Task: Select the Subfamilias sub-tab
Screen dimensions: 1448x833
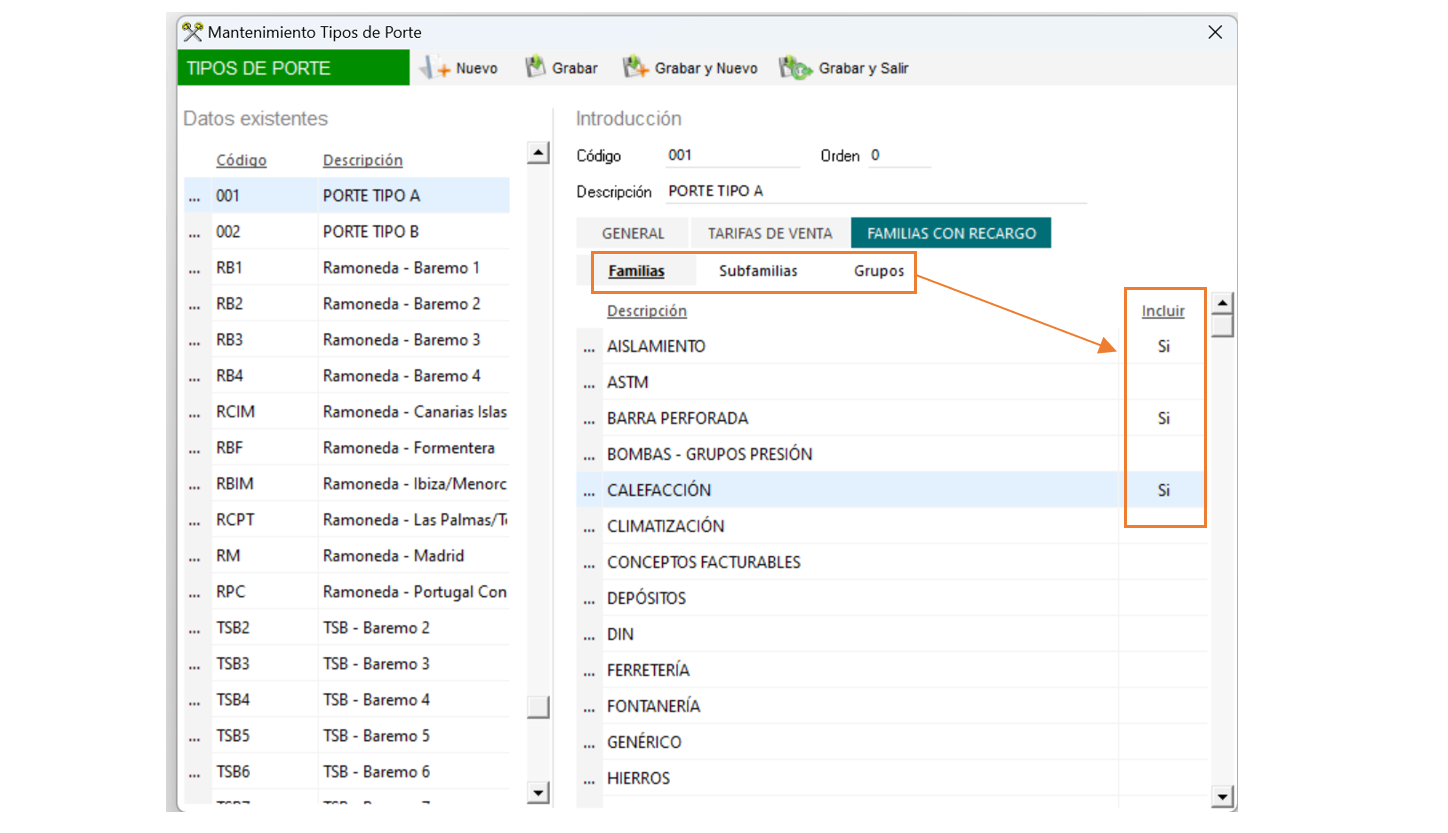Action: click(x=758, y=271)
